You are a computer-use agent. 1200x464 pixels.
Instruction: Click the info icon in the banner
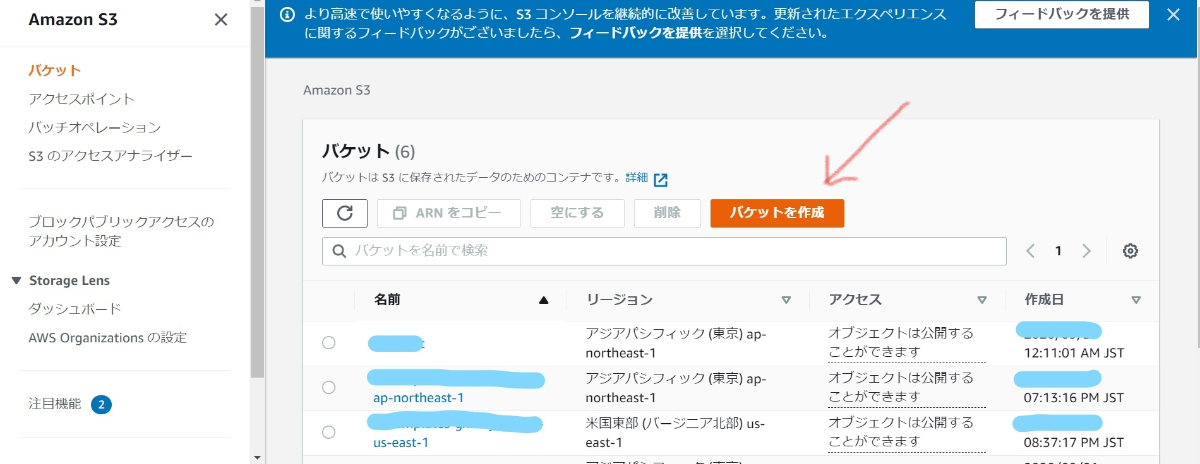tap(287, 14)
